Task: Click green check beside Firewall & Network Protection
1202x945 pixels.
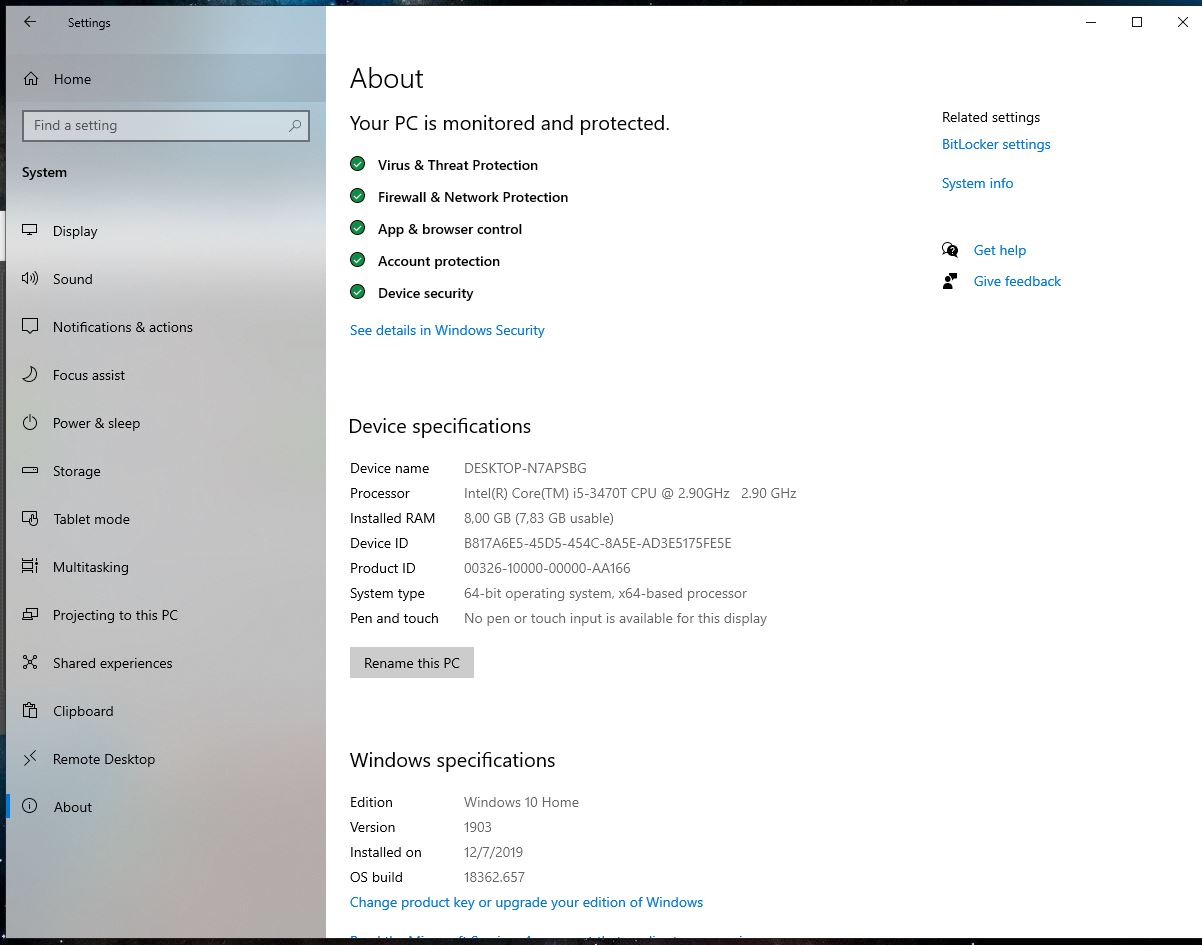Action: pos(357,196)
